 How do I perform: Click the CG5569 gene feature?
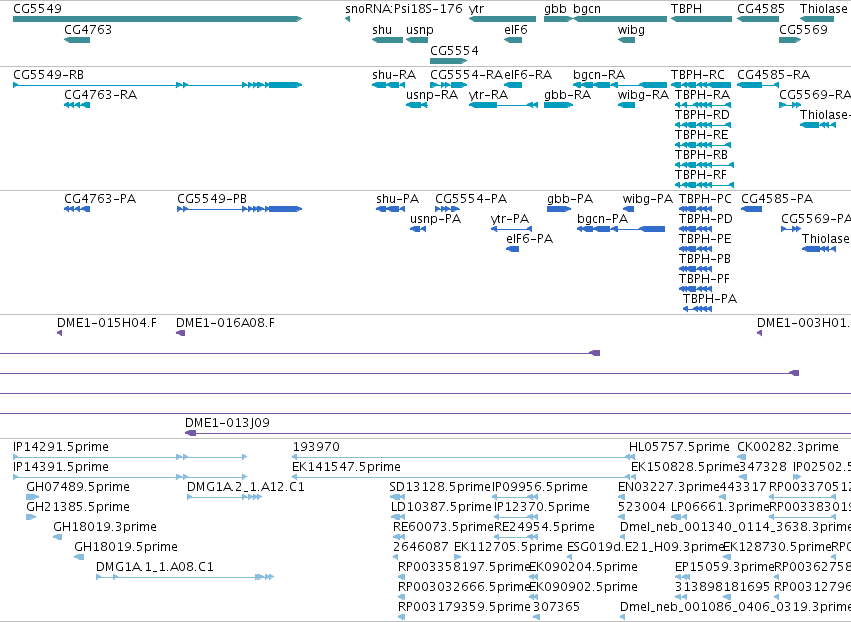[790, 40]
